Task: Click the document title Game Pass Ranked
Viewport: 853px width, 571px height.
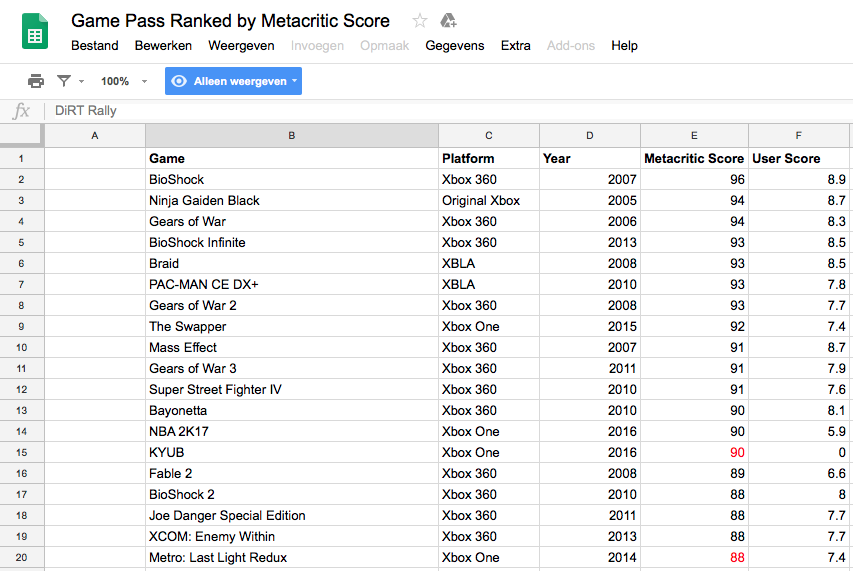Action: (230, 21)
